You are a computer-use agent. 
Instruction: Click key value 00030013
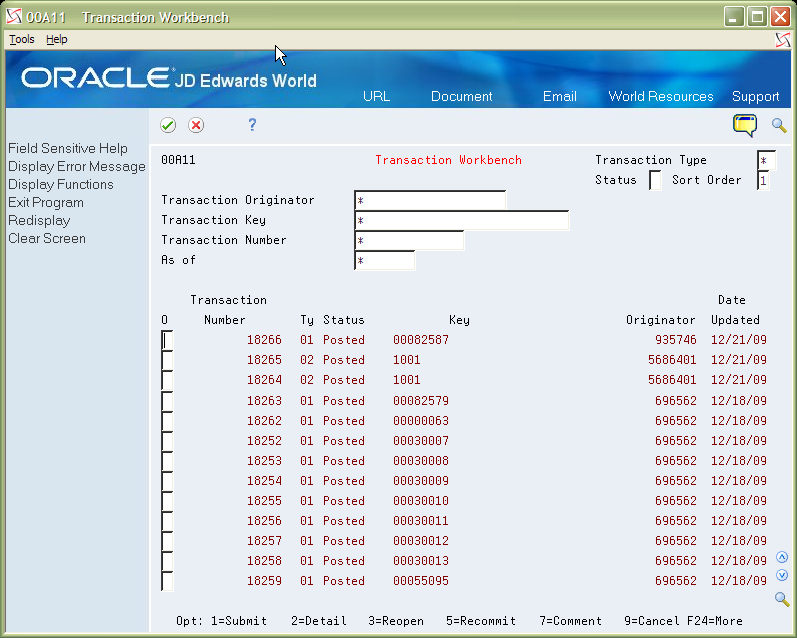pyautogui.click(x=421, y=561)
